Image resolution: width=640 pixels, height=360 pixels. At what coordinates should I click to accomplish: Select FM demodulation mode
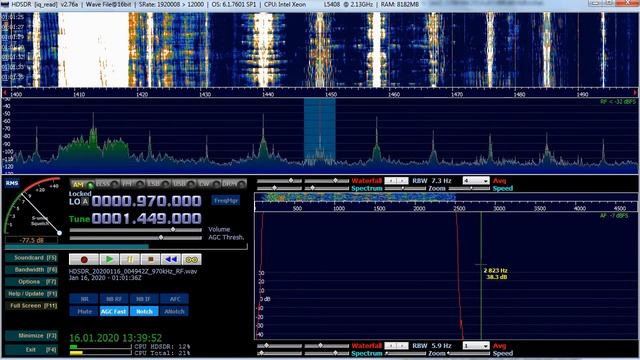pyautogui.click(x=133, y=184)
